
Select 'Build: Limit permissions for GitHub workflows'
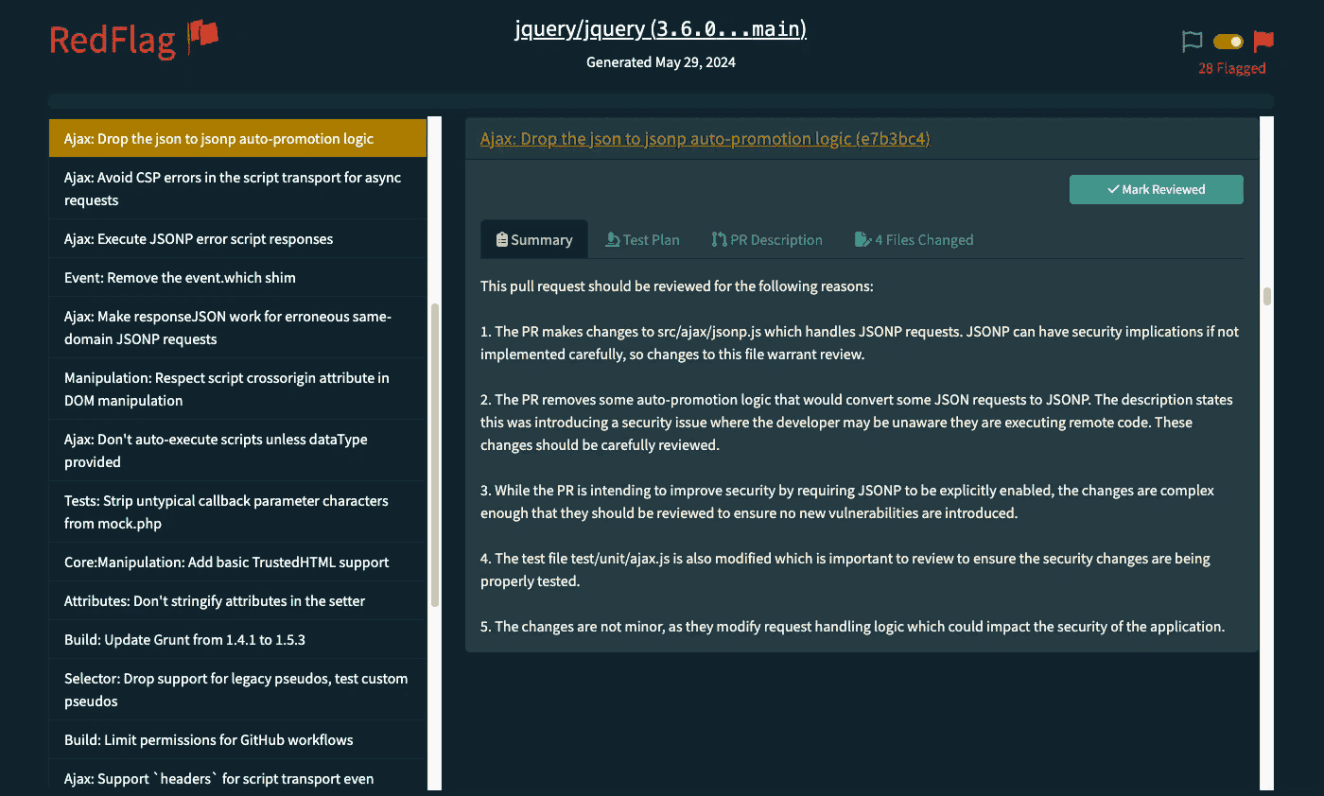[x=208, y=740]
